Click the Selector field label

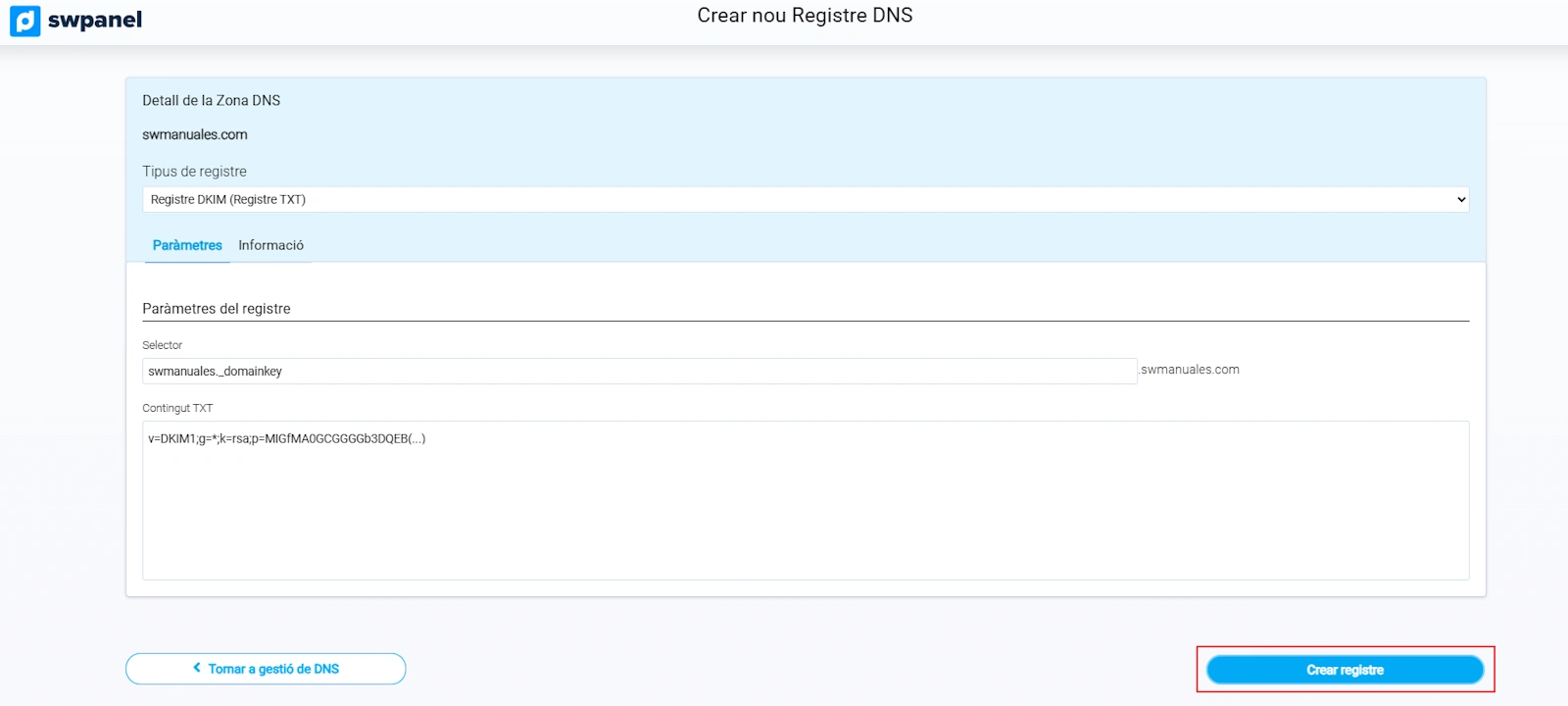162,345
